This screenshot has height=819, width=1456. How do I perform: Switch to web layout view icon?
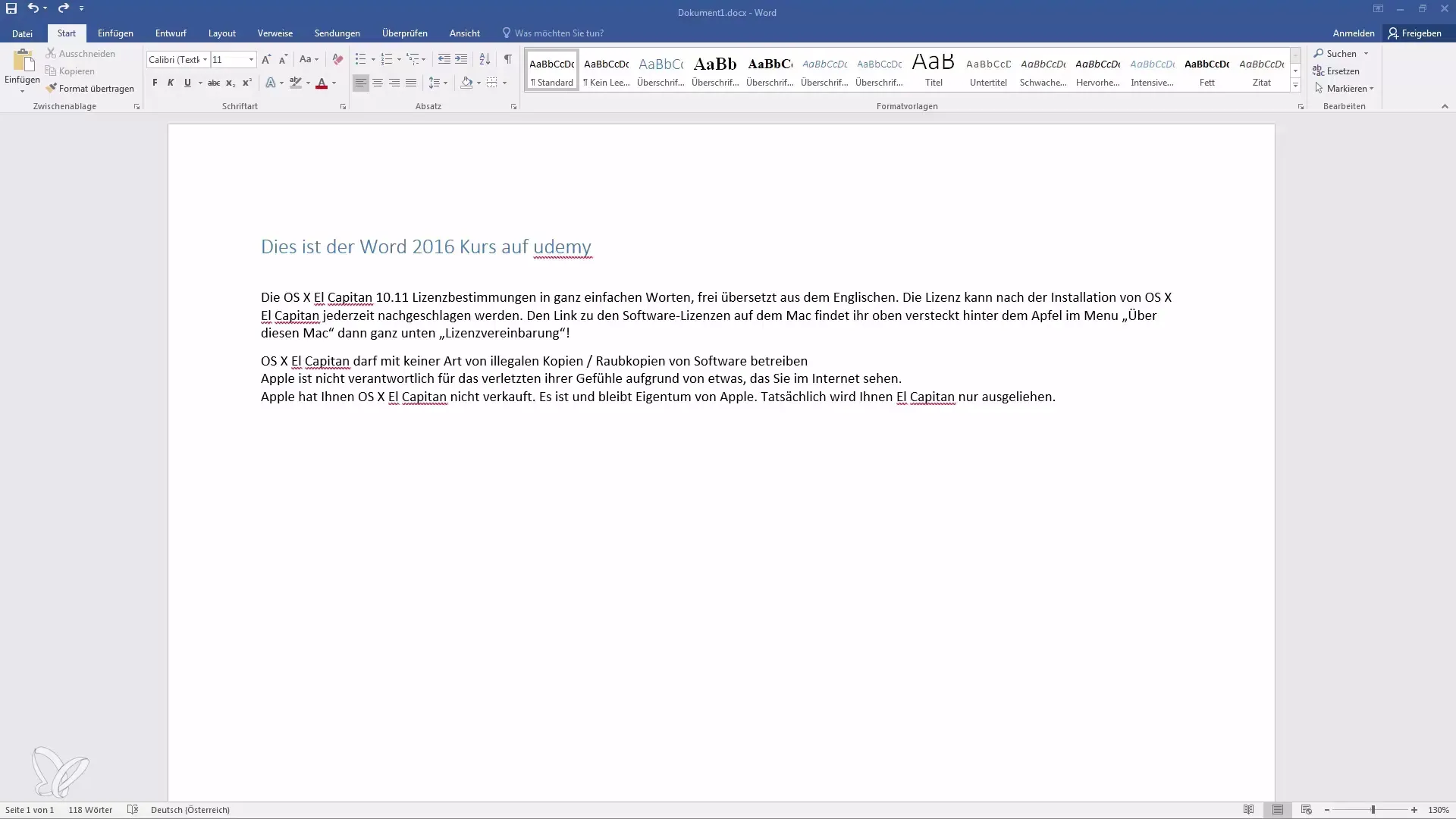(1306, 810)
